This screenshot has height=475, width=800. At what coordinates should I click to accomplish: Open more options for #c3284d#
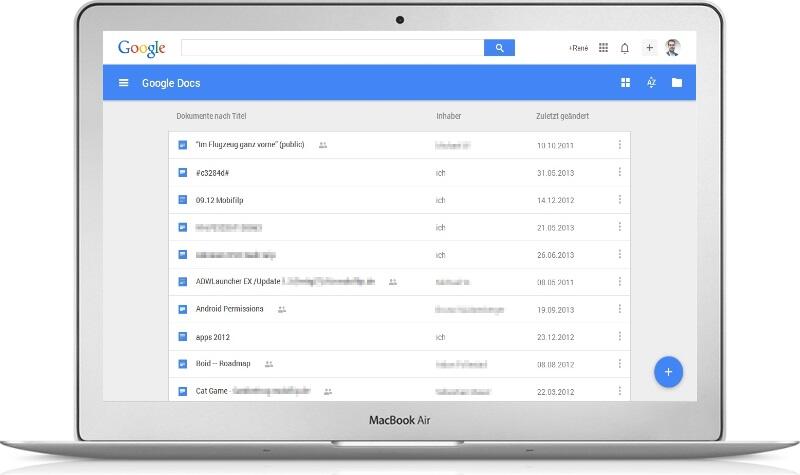(619, 172)
